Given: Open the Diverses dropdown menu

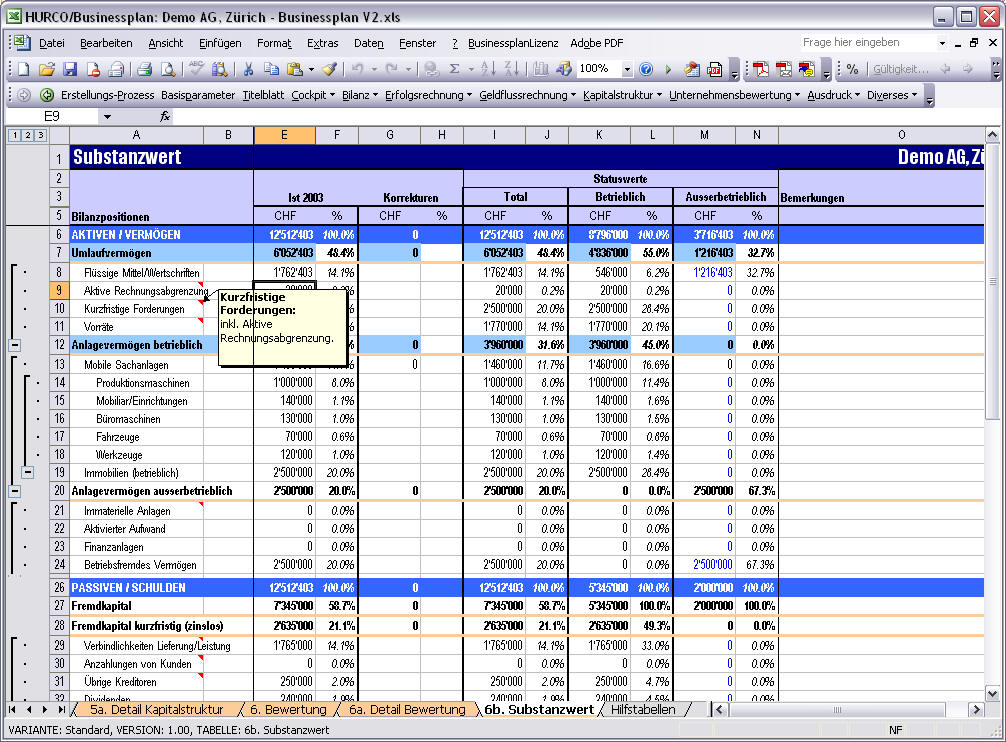Looking at the screenshot, I should (892, 95).
